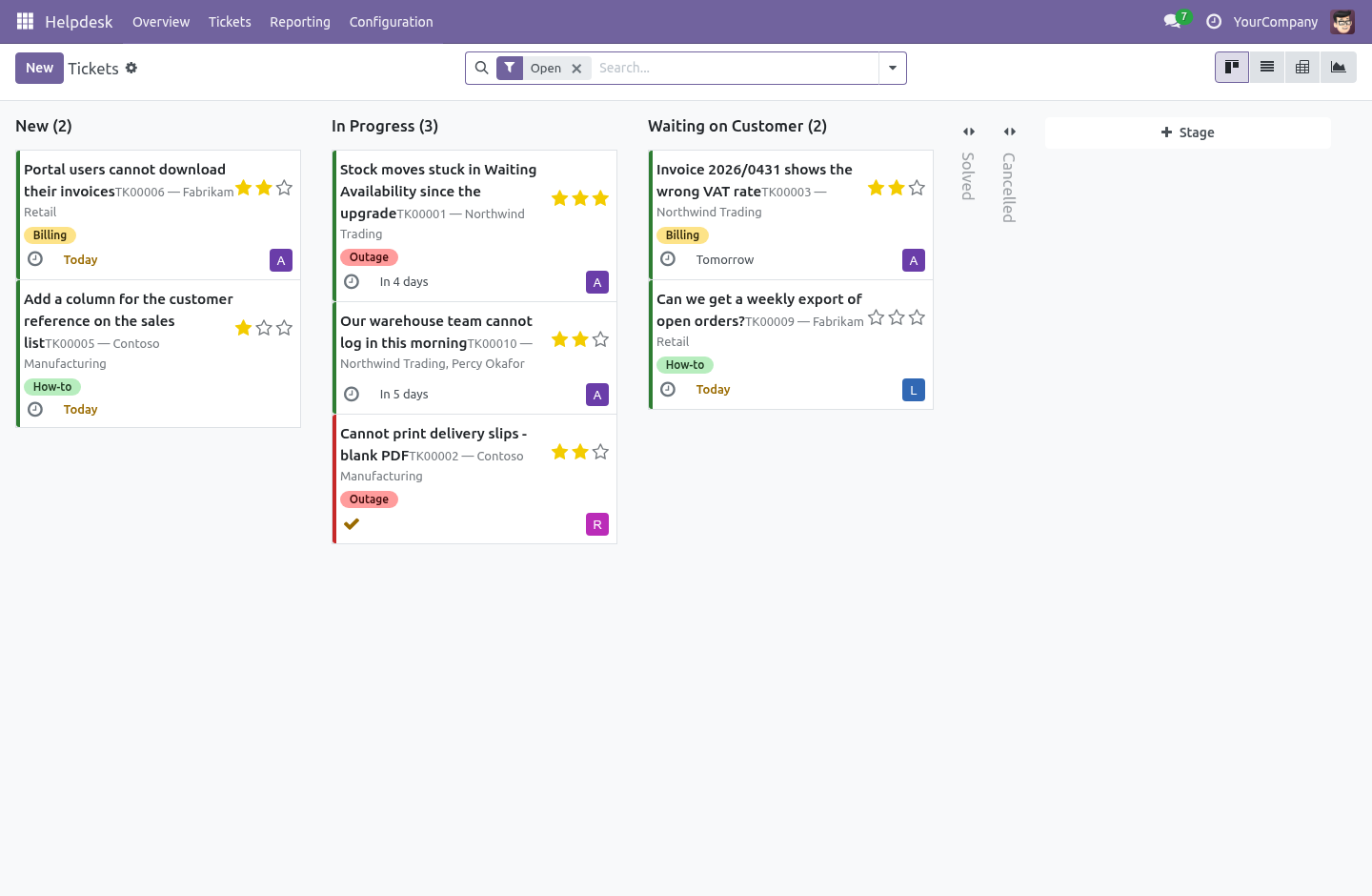The image size is (1372, 896).
Task: Focus the Search input field
Action: tap(735, 68)
